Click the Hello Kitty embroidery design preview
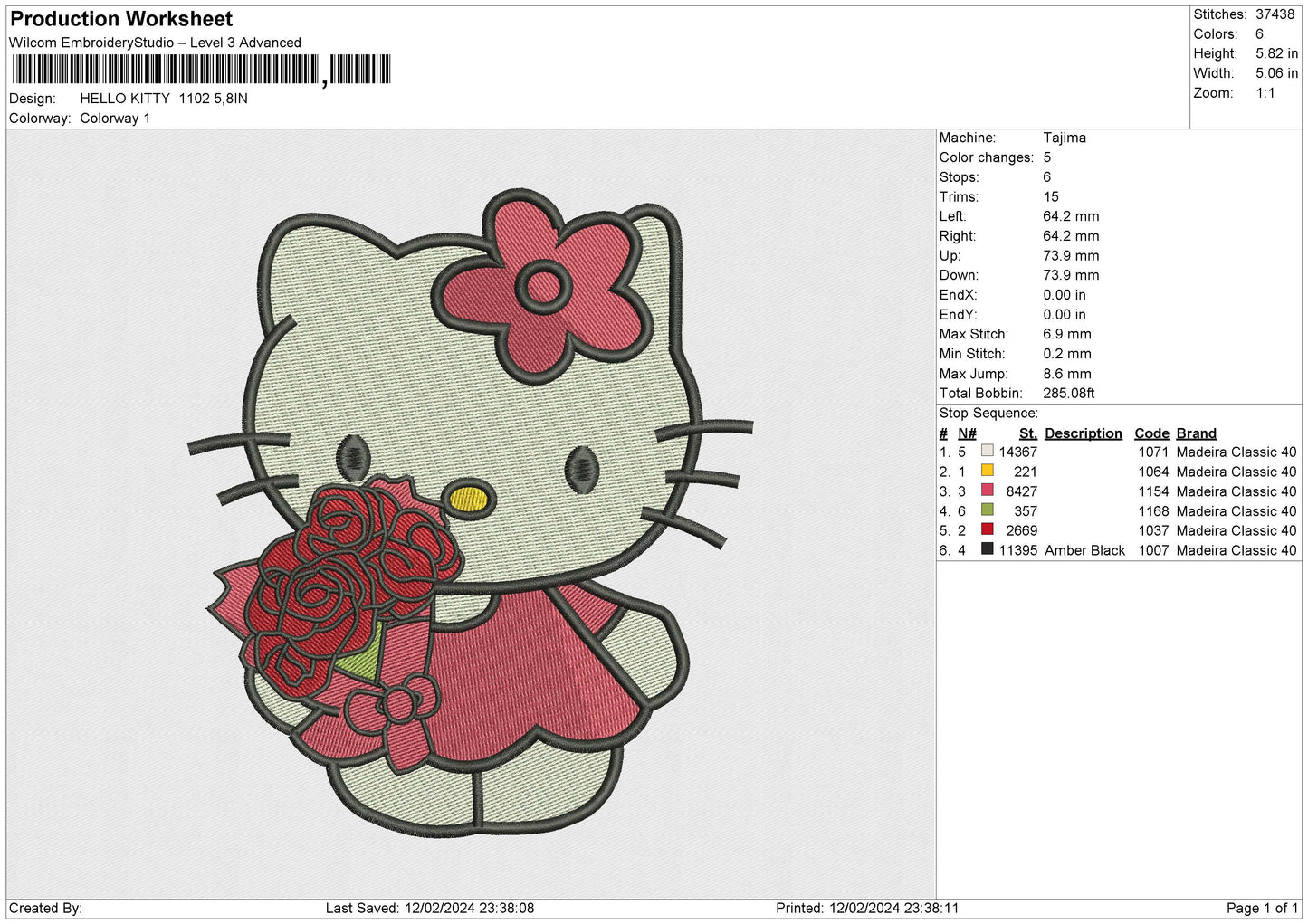The image size is (1308, 924). 471,512
